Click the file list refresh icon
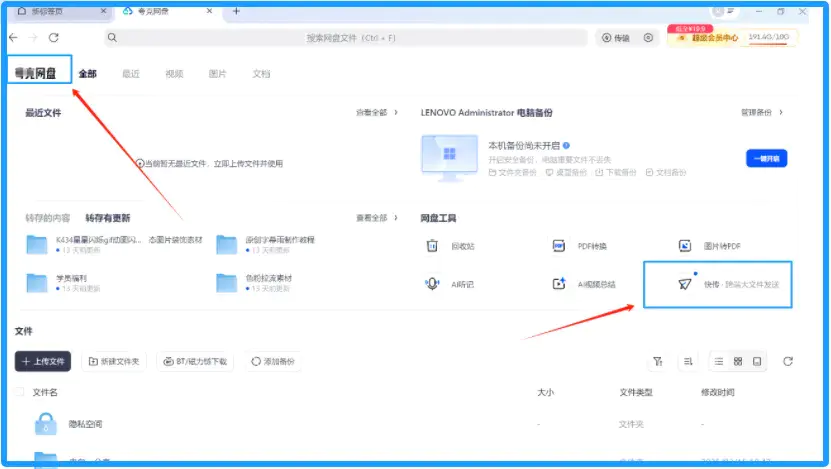Image resolution: width=831 pixels, height=469 pixels. pos(788,361)
